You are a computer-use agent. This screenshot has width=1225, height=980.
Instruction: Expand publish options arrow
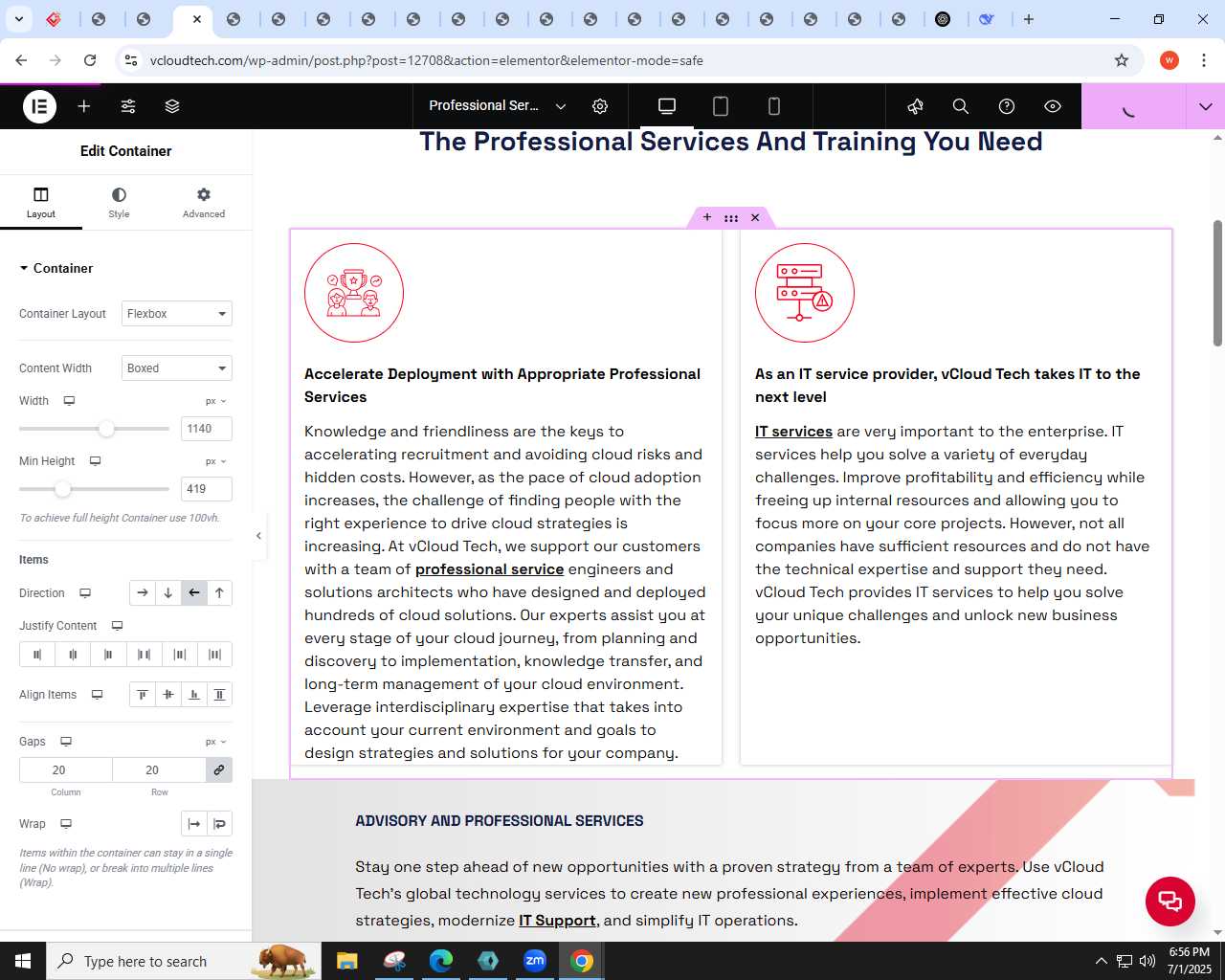[1205, 106]
